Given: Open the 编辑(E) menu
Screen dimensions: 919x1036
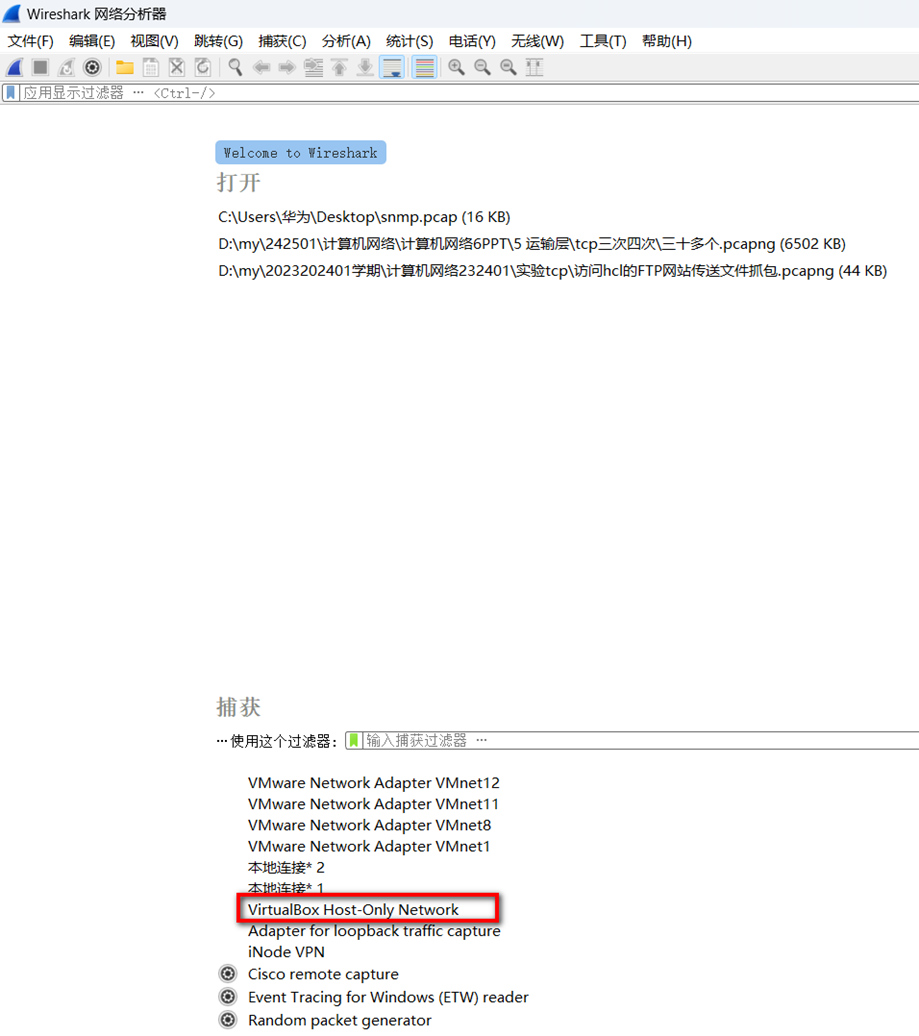Looking at the screenshot, I should [92, 41].
